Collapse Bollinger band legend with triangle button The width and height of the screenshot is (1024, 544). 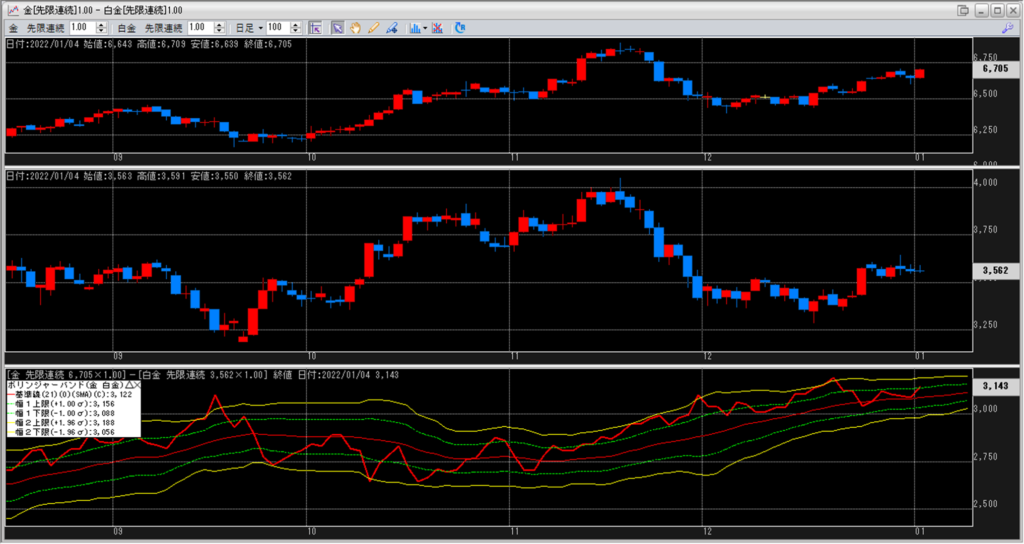pyautogui.click(x=129, y=384)
